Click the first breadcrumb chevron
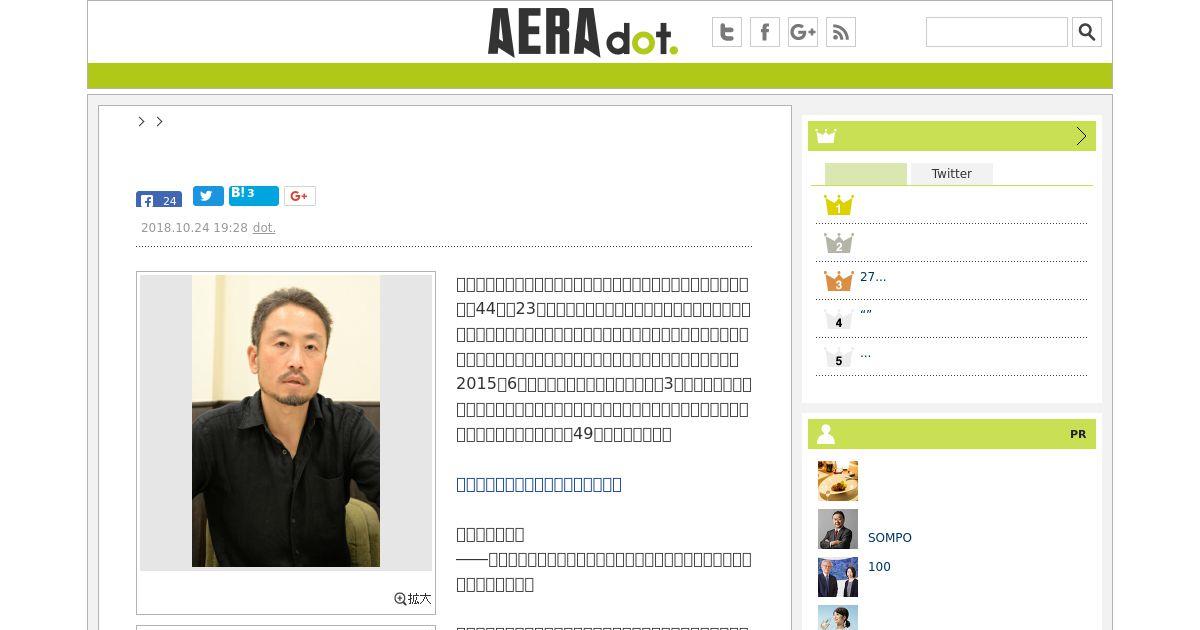The width and height of the screenshot is (1200, 630). click(x=142, y=121)
